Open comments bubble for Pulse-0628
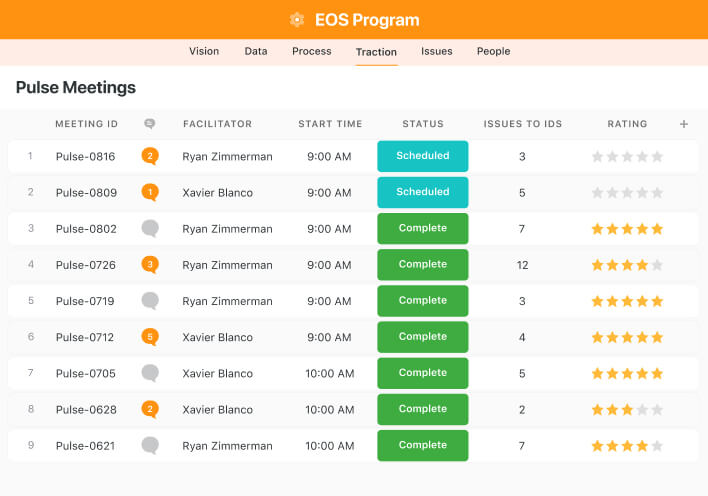This screenshot has height=496, width=708. click(x=150, y=409)
